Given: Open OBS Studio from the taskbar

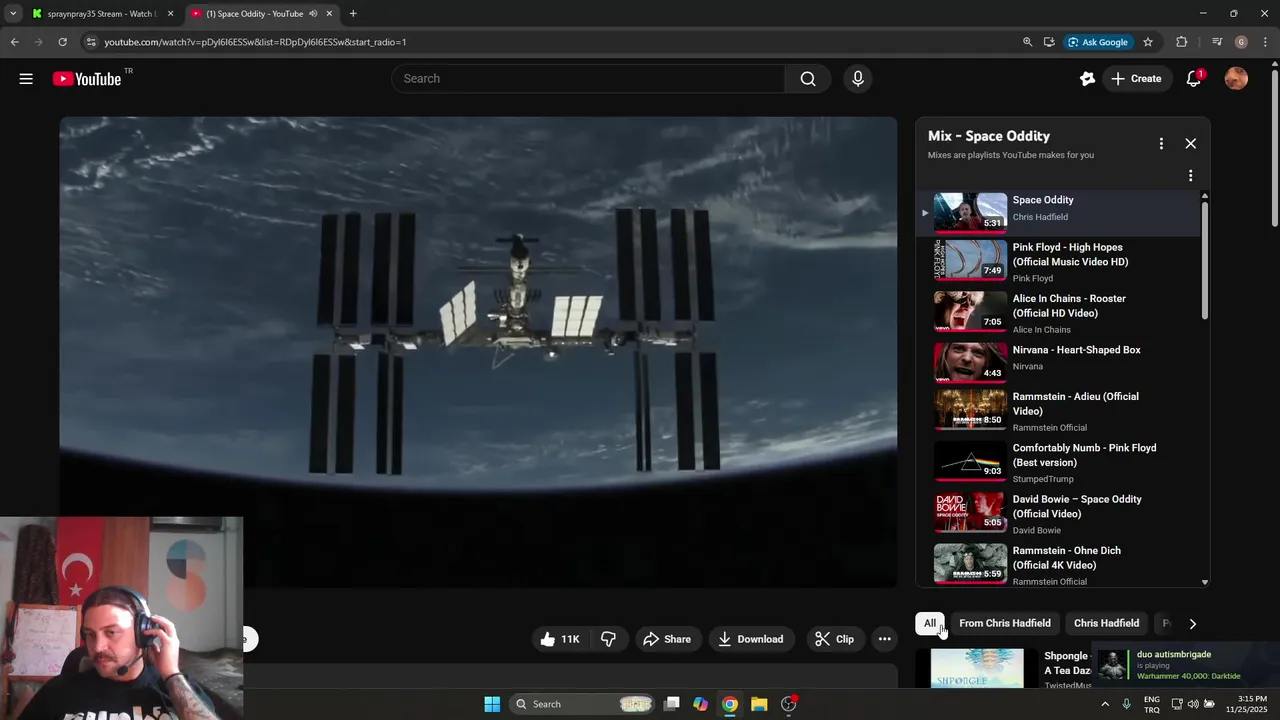Looking at the screenshot, I should click(789, 704).
